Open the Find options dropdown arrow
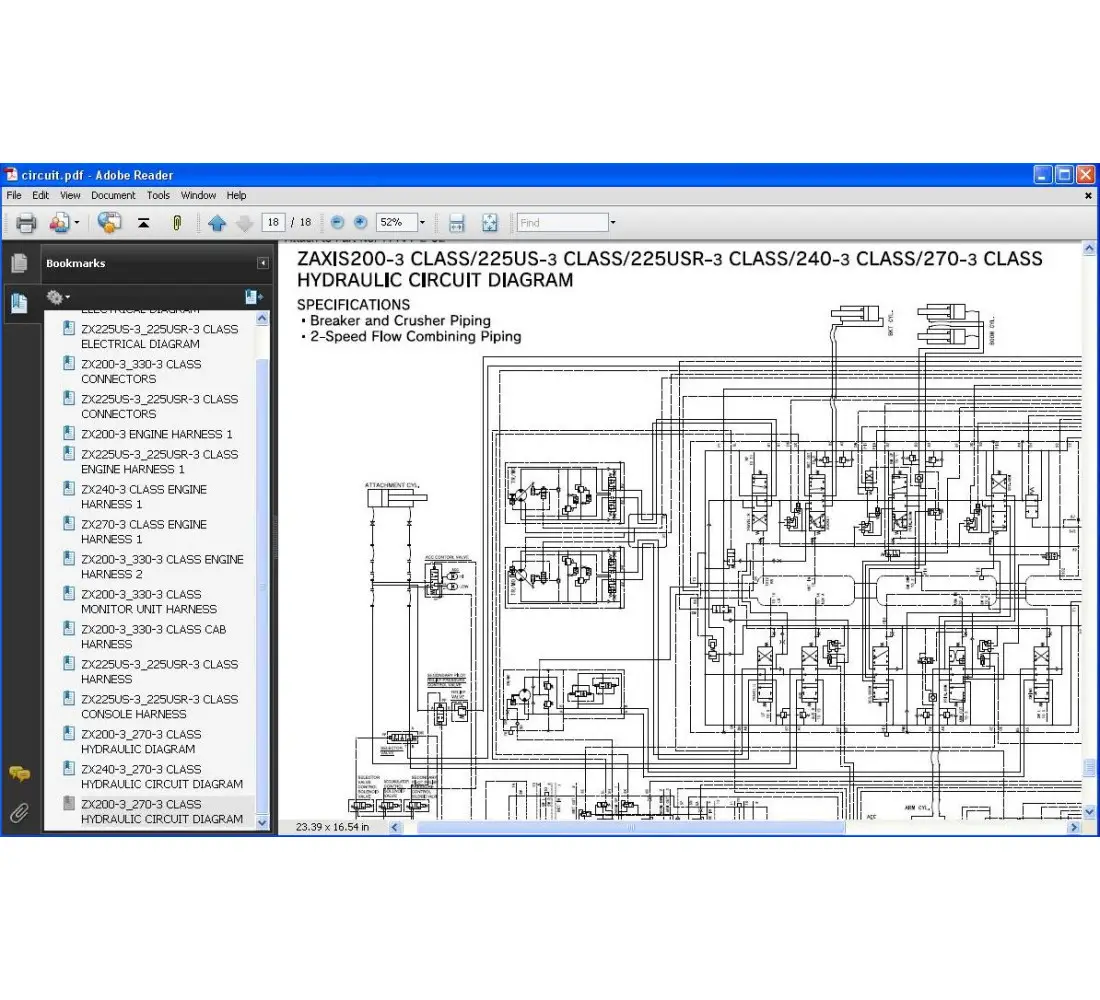1100x1000 pixels. [x=613, y=223]
